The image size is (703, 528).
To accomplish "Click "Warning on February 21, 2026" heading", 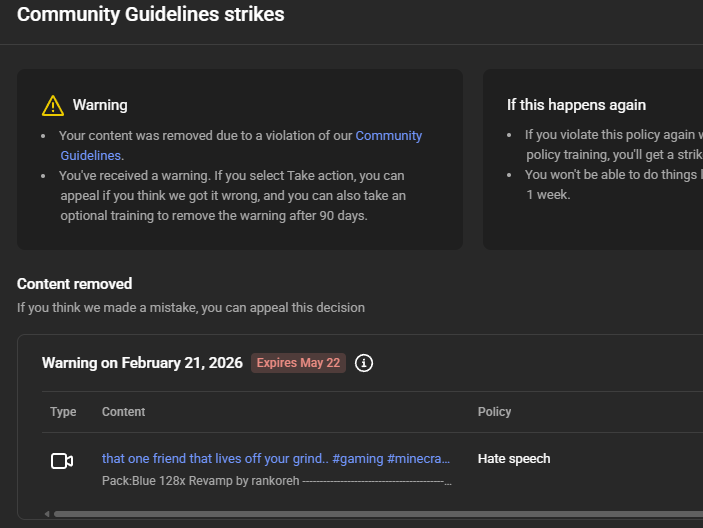I will click(142, 363).
